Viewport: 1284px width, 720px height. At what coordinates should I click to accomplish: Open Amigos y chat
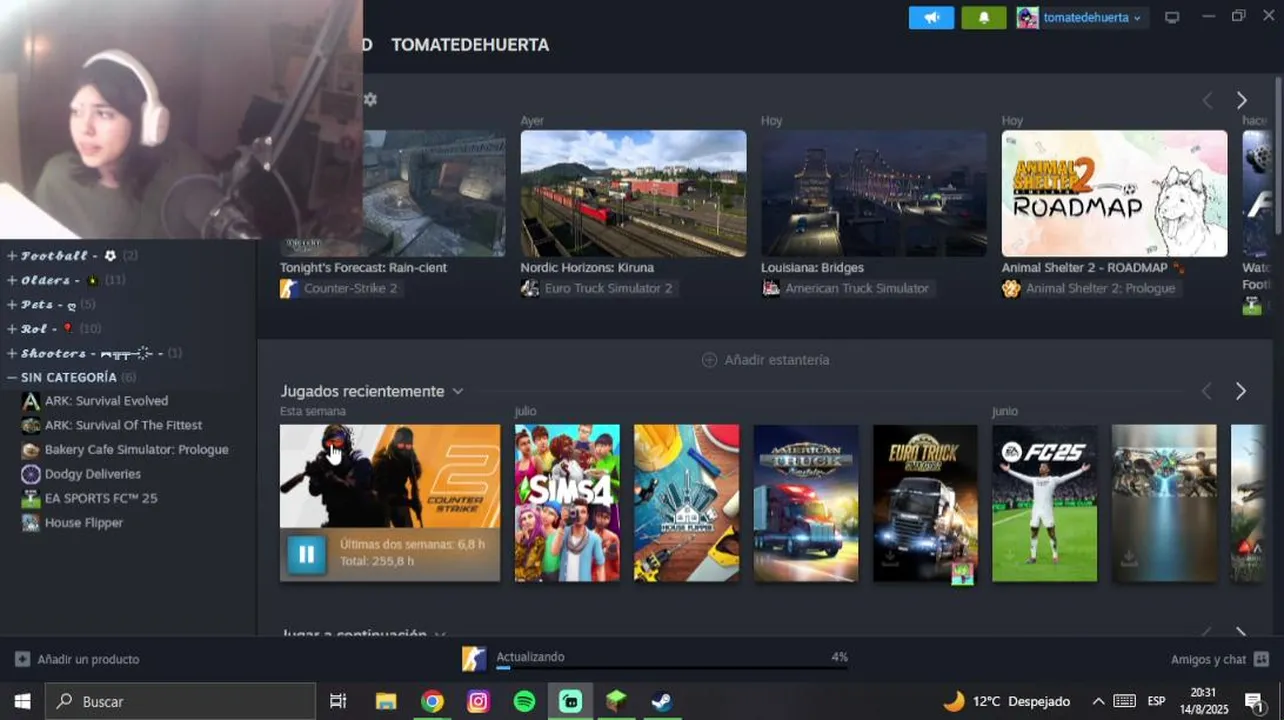(1220, 659)
